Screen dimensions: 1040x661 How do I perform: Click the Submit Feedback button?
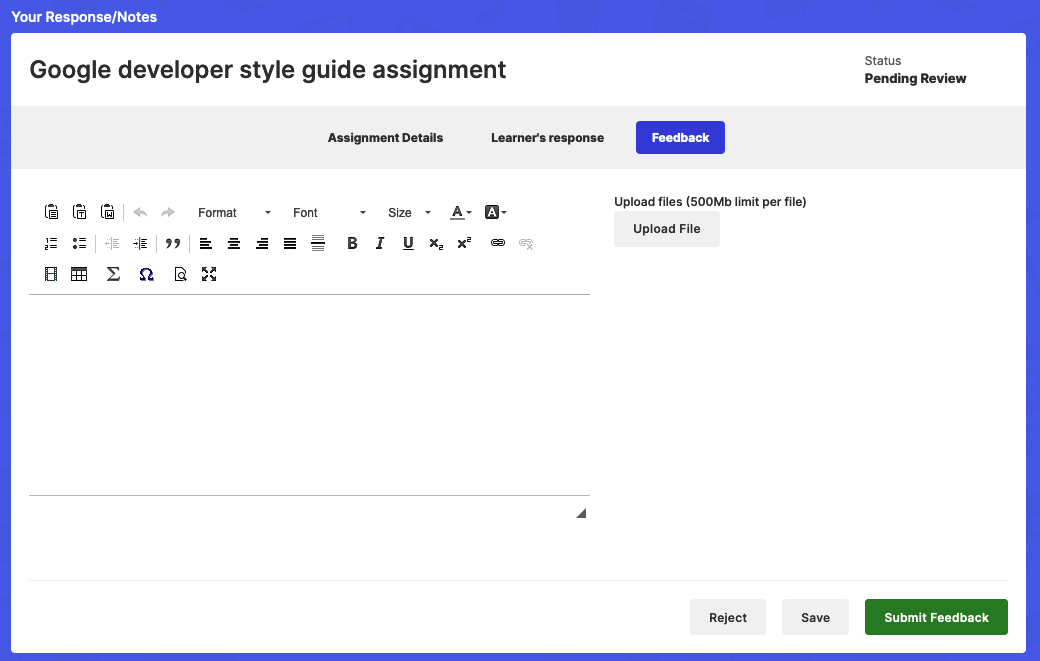(936, 617)
